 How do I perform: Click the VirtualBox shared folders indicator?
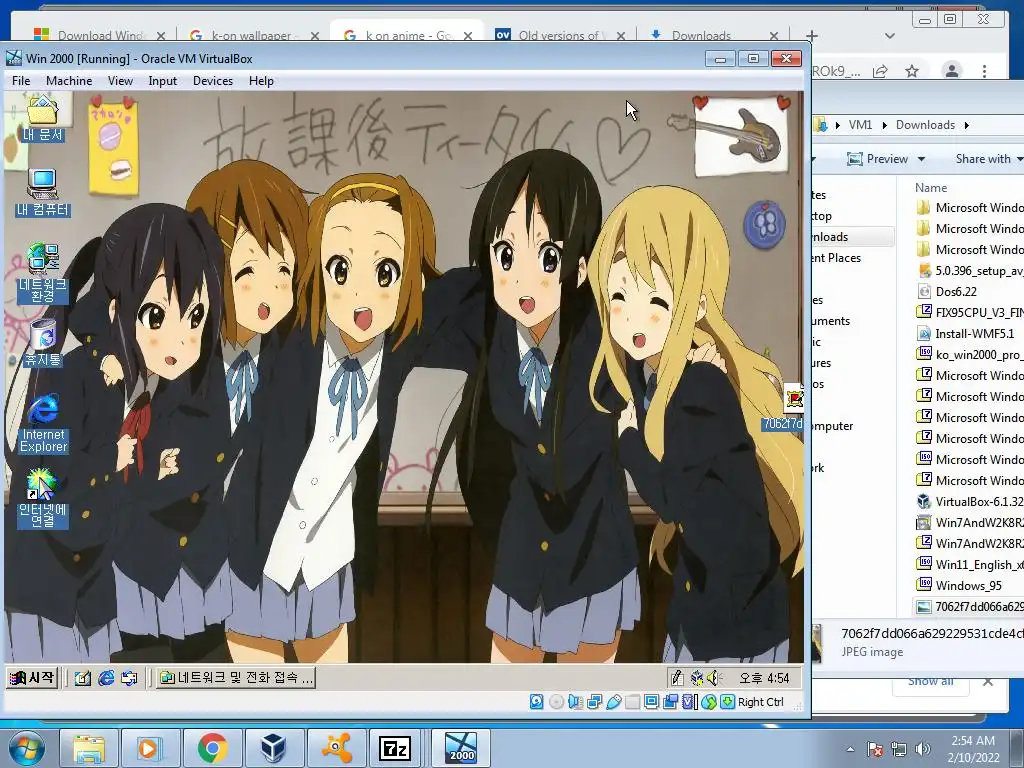pos(633,702)
